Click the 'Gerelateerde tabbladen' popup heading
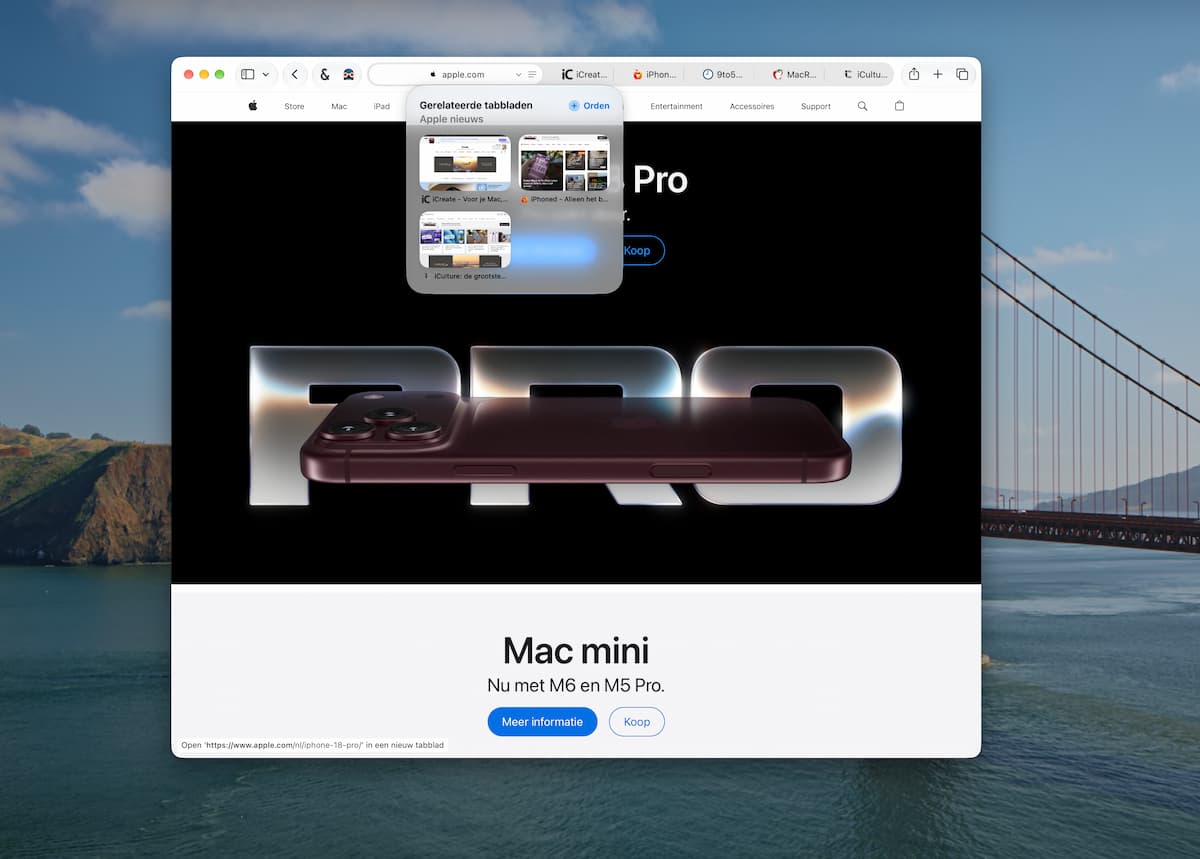The image size is (1200, 859). (x=476, y=105)
